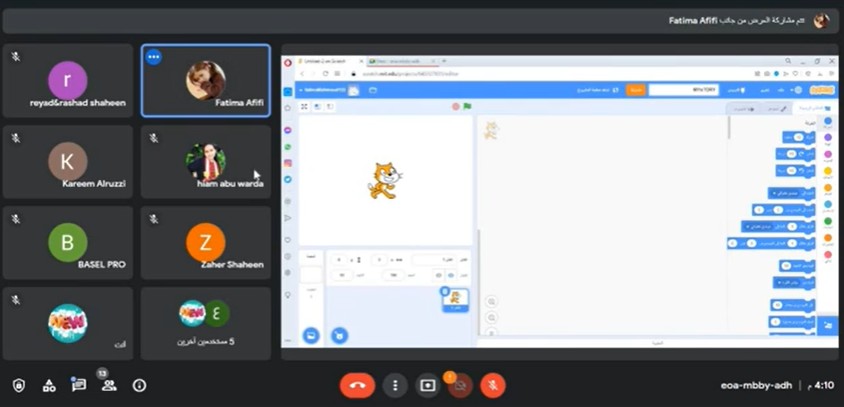
Task: Show the participants list icon
Action: pos(109,385)
